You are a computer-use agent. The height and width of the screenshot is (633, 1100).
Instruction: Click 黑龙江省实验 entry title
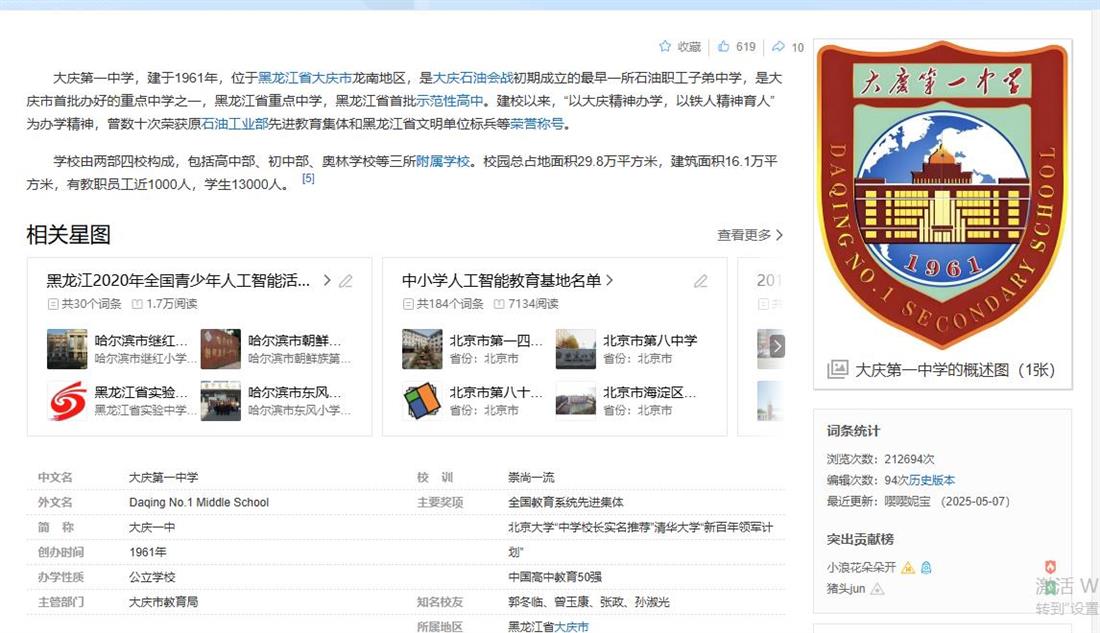coord(141,392)
